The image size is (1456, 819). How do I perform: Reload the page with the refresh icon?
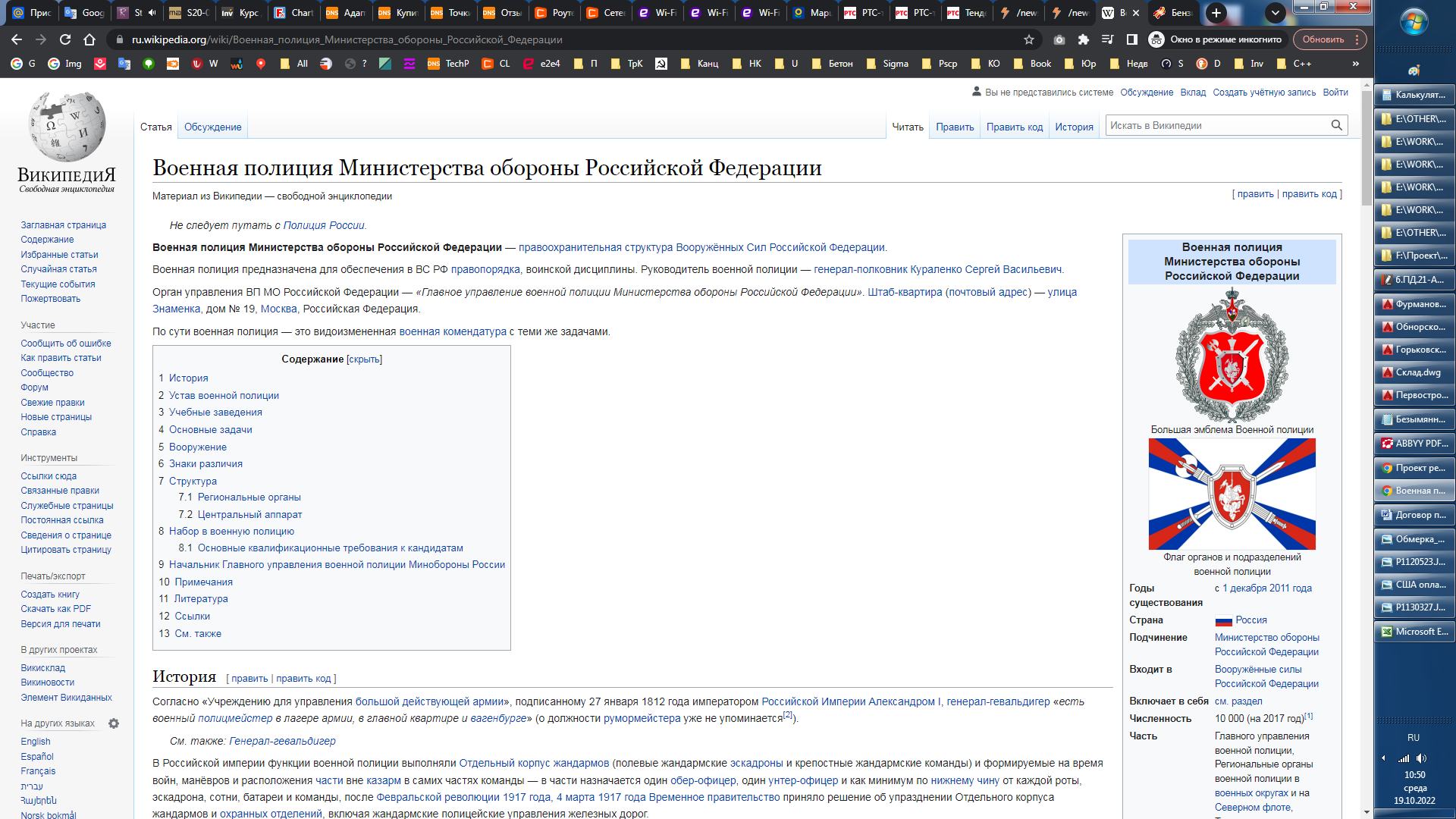pos(65,39)
